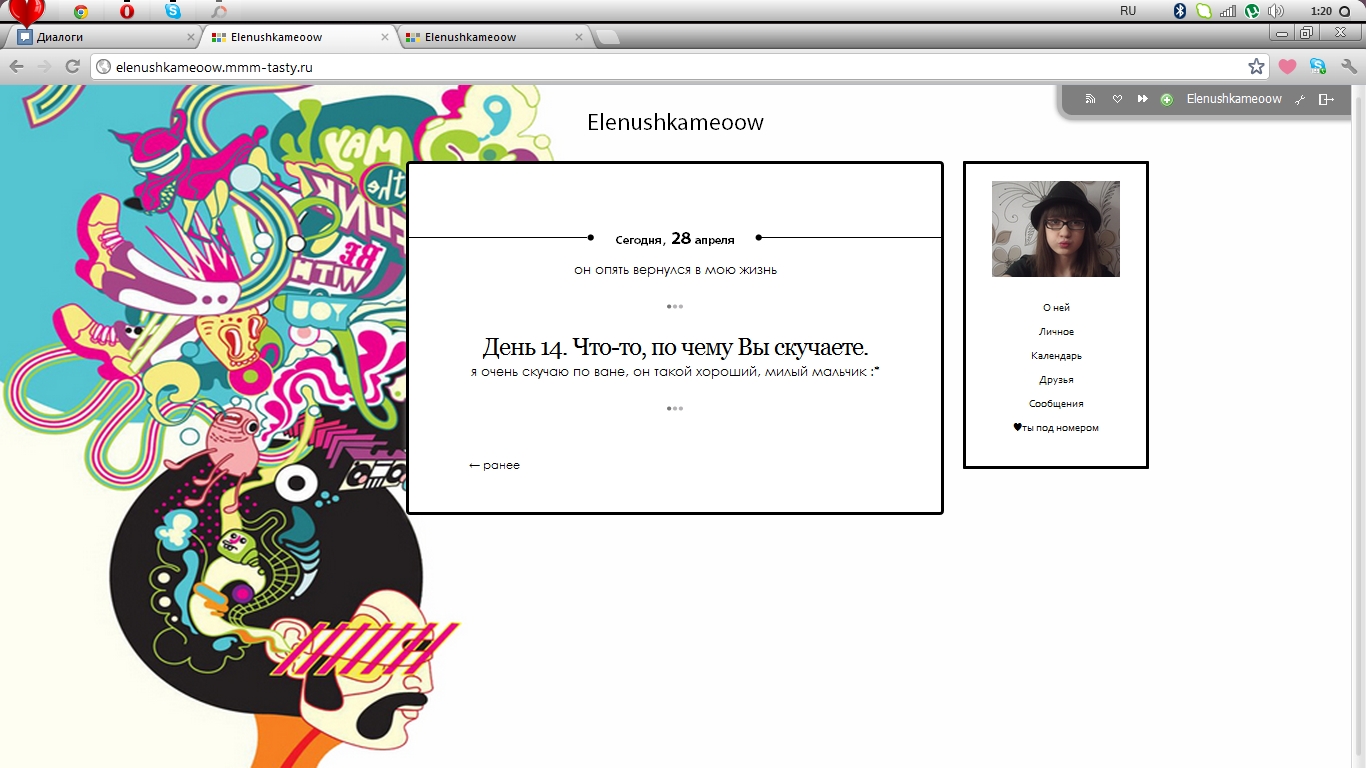
Task: Click three-dots under the День 14 post
Action: (x=675, y=409)
